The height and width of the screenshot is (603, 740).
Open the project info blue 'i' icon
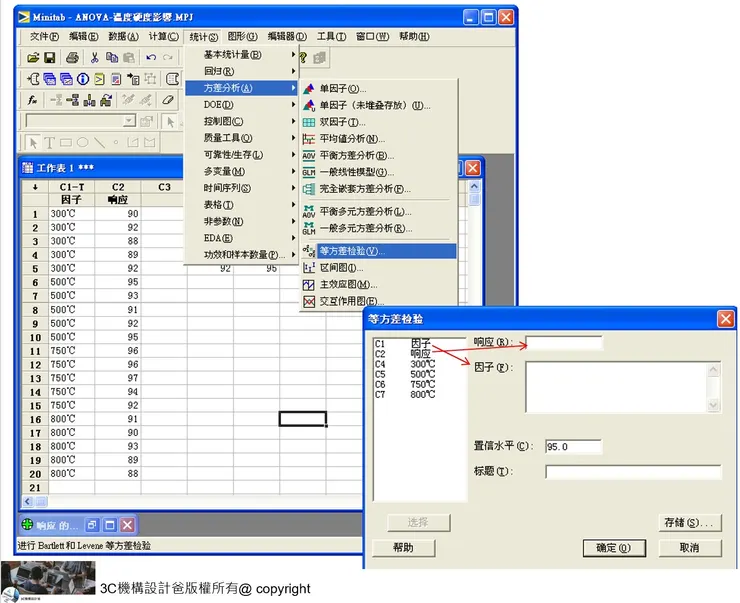[x=83, y=79]
